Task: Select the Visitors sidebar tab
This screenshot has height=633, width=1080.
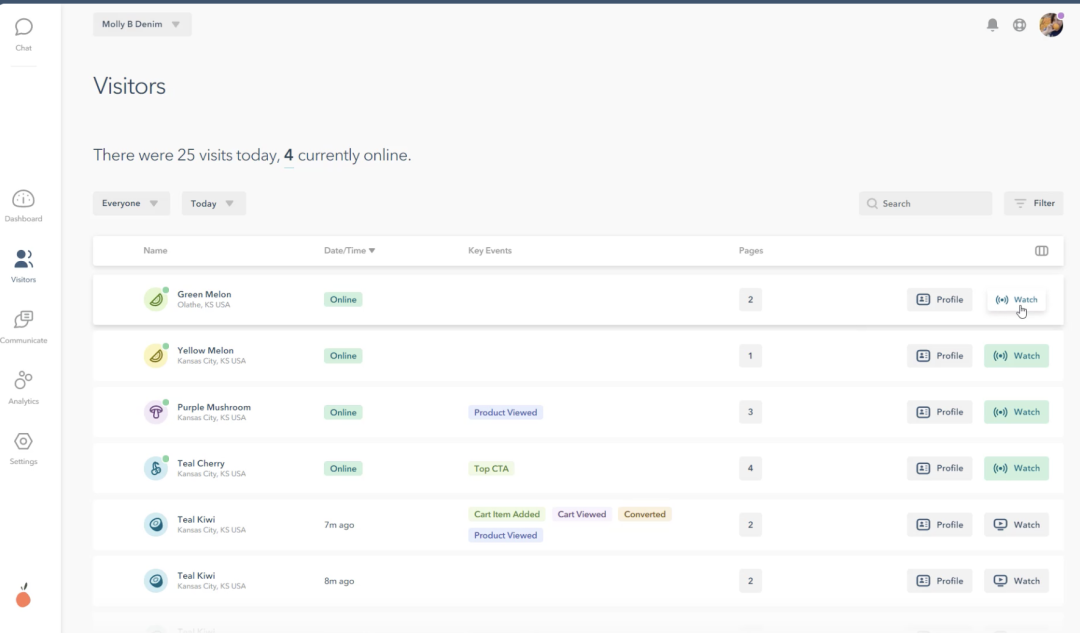Action: point(24,265)
